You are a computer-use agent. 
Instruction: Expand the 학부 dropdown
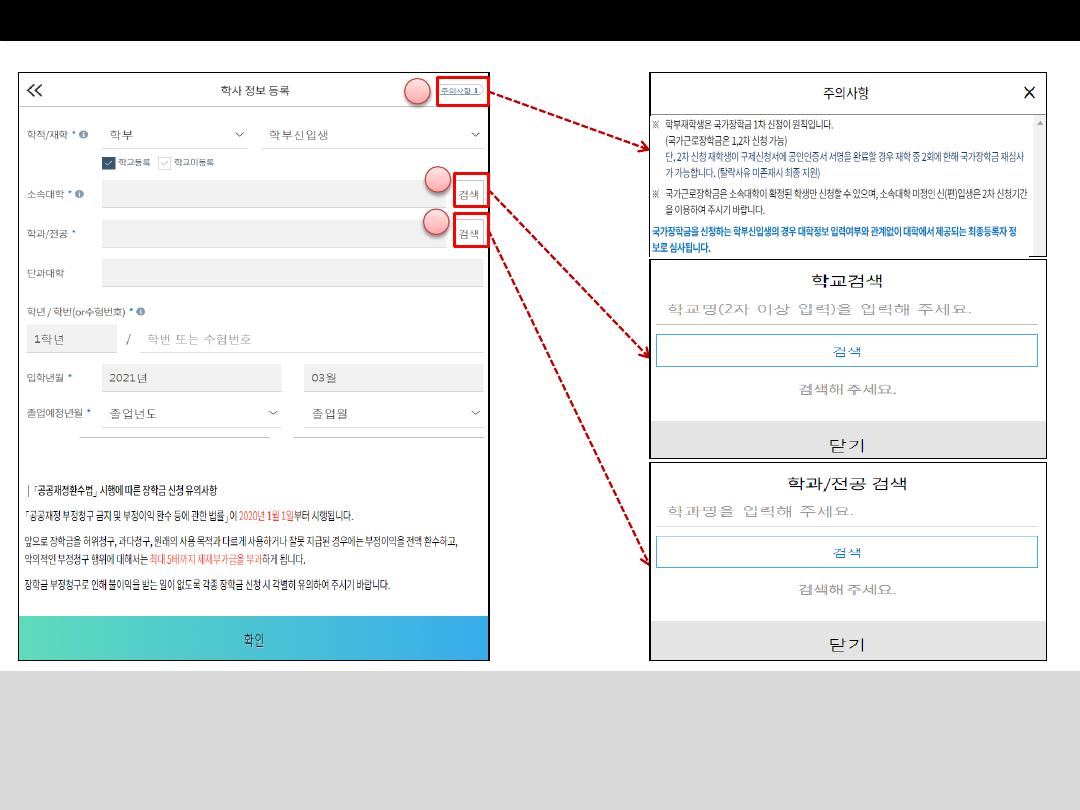(177, 134)
